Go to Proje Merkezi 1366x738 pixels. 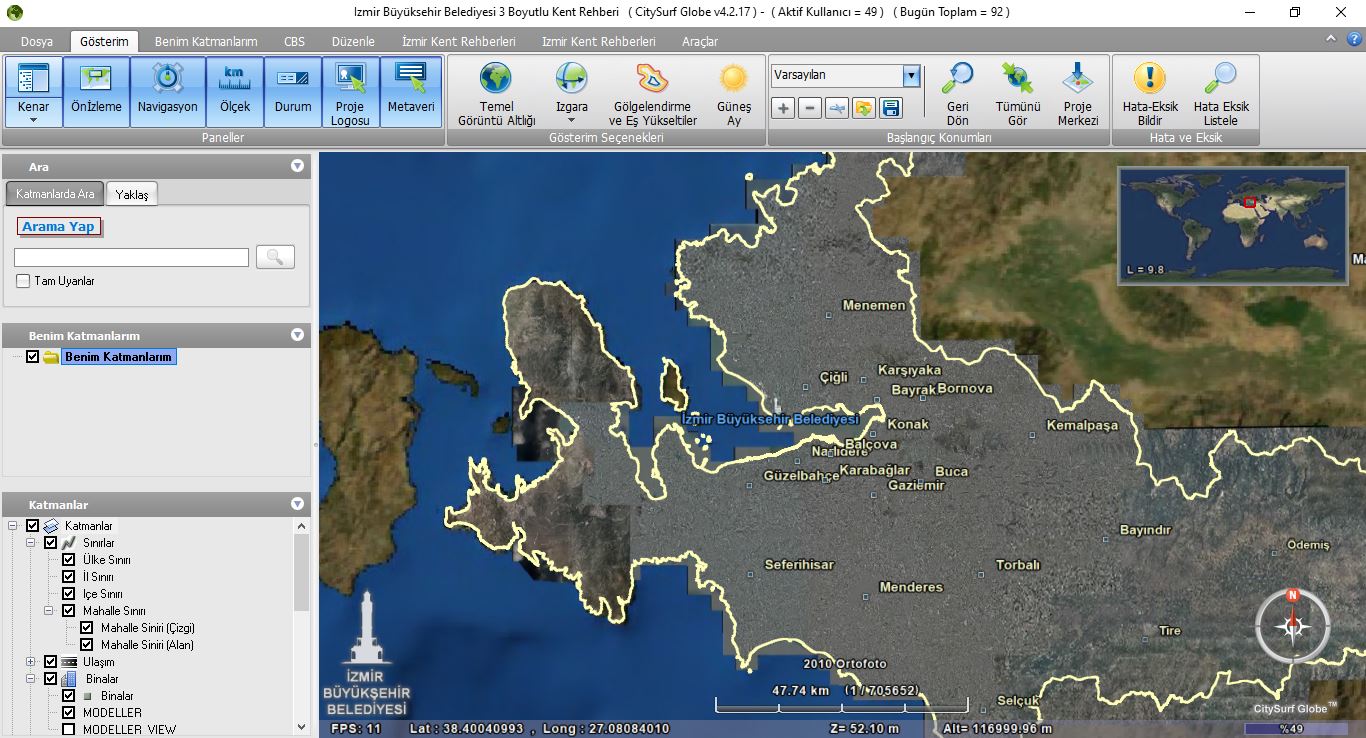[x=1078, y=92]
